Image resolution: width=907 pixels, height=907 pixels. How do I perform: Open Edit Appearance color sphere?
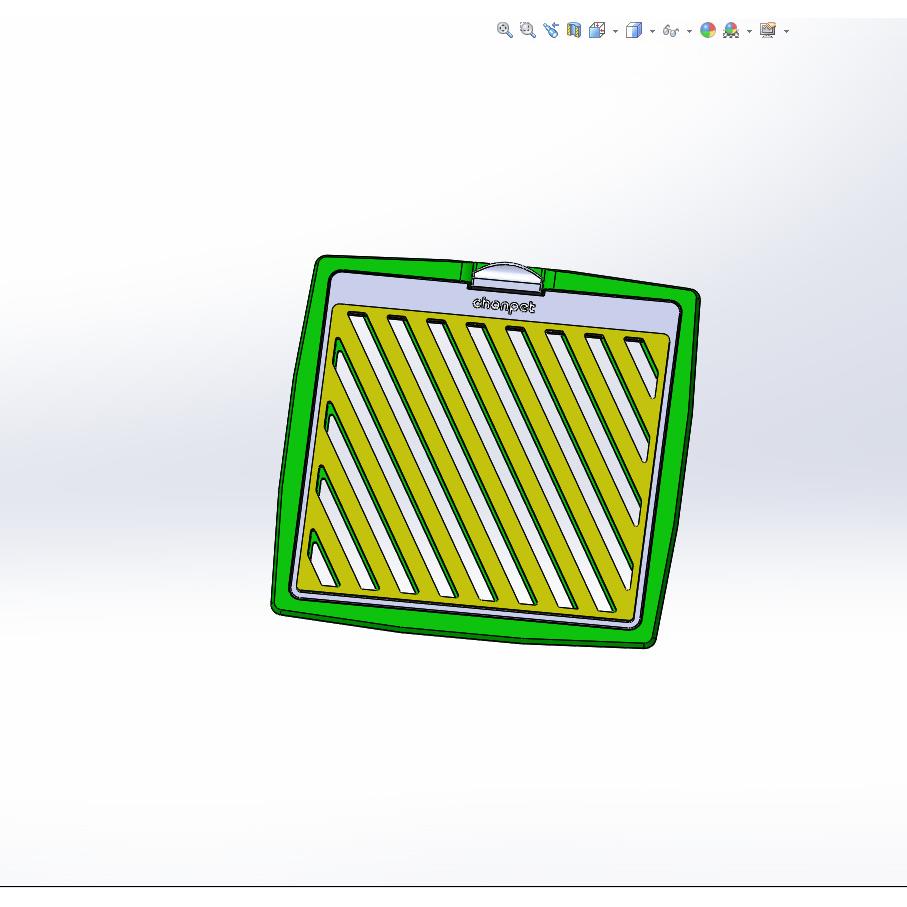(x=708, y=30)
